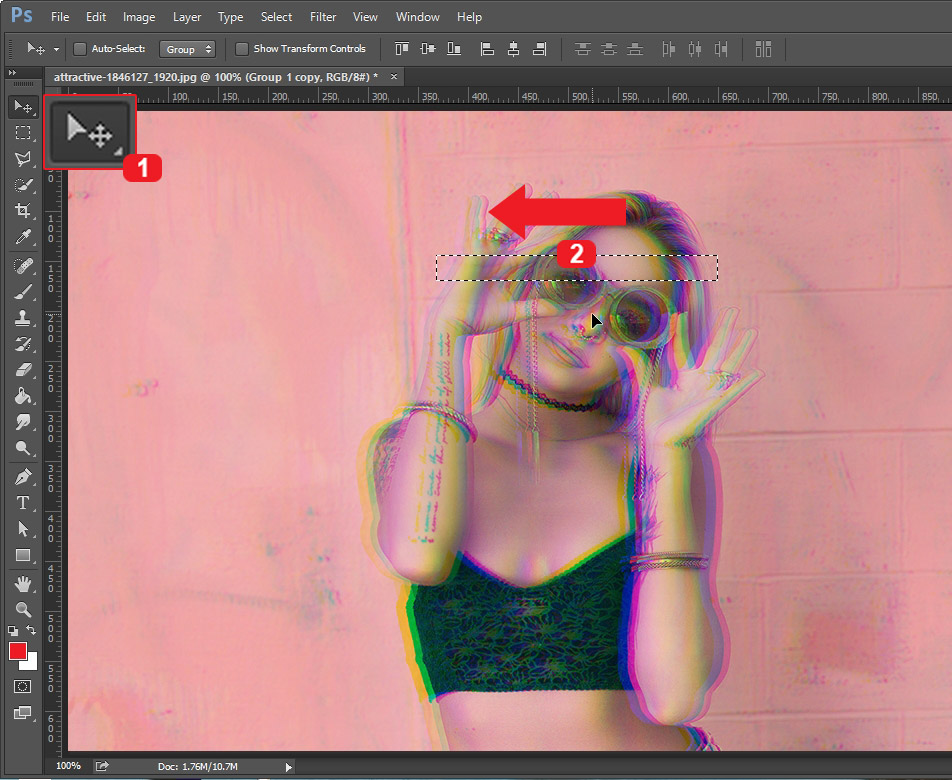Click Distribute Left Edges icon
952x780 pixels.
tap(668, 49)
